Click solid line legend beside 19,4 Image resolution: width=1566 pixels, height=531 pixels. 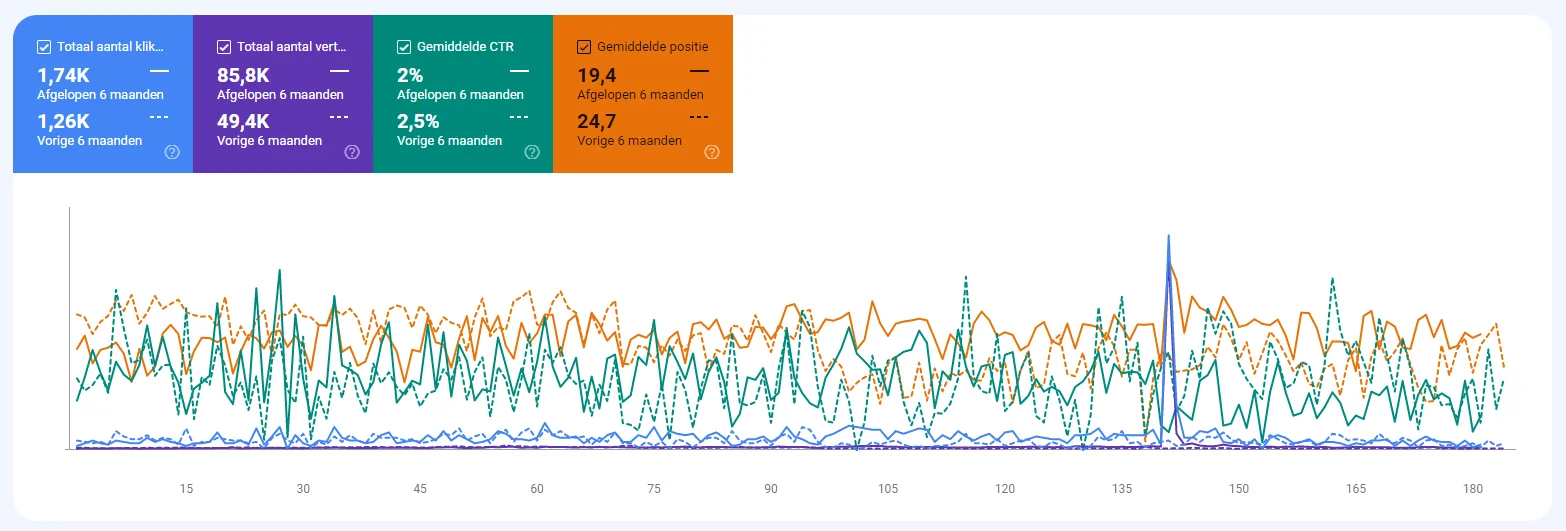[x=699, y=71]
